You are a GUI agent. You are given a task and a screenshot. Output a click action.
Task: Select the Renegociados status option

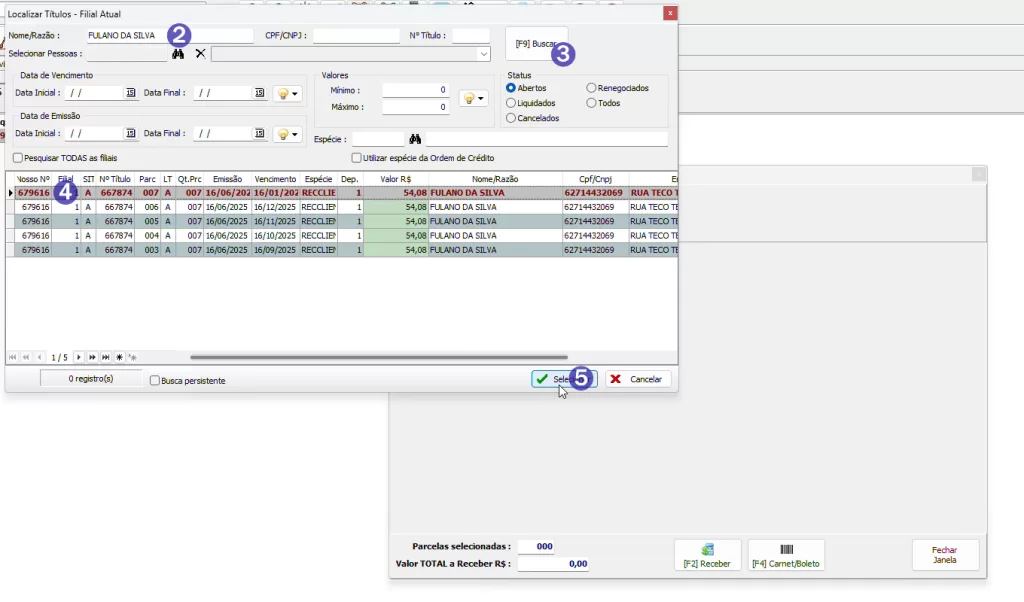point(592,88)
